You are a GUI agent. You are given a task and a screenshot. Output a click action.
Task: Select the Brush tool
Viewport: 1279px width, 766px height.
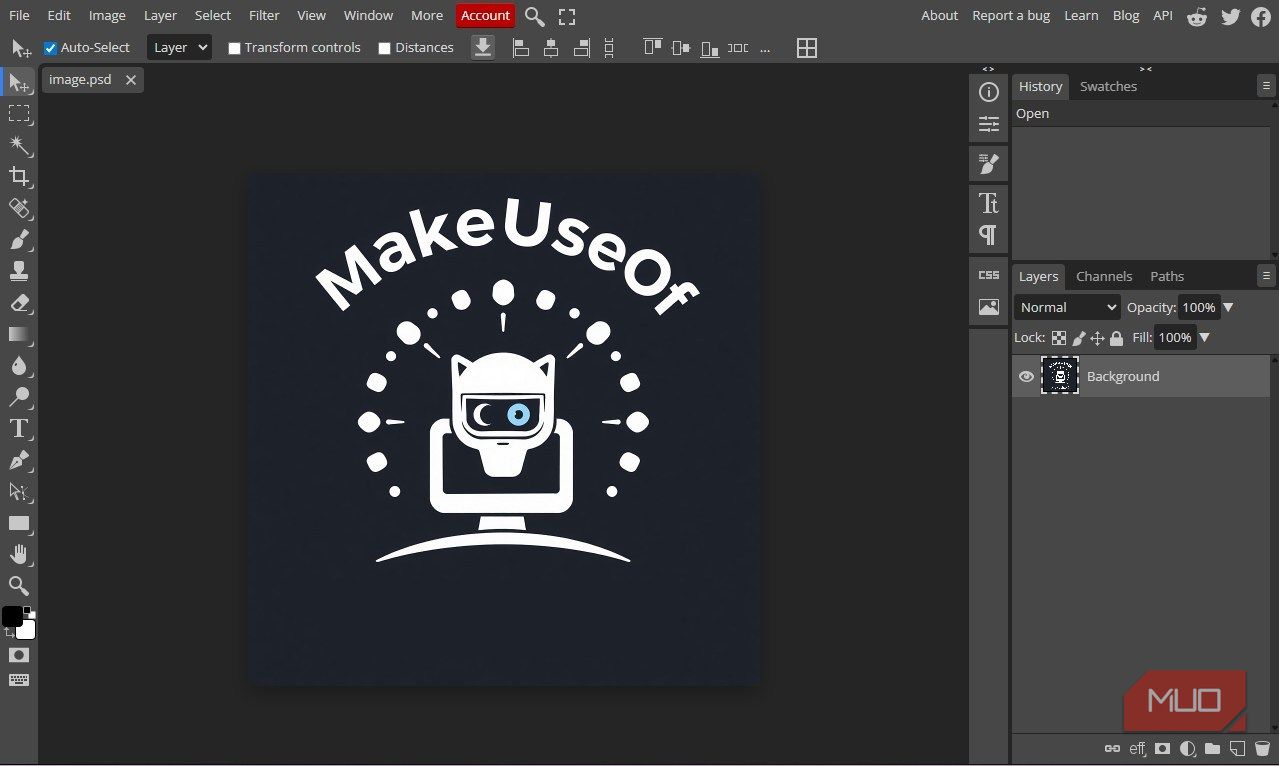[x=19, y=240]
